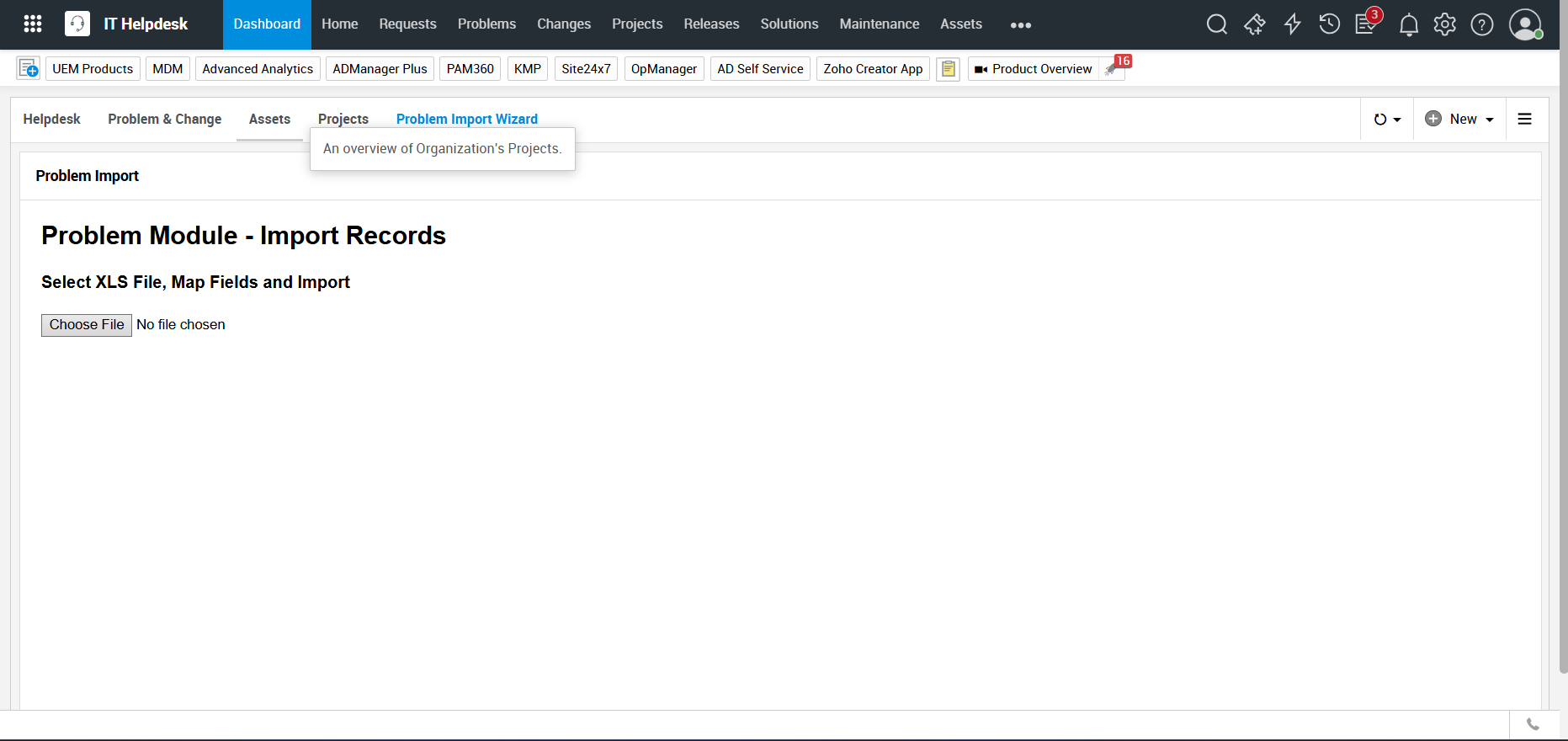Open admin settings gear icon

click(x=1444, y=24)
